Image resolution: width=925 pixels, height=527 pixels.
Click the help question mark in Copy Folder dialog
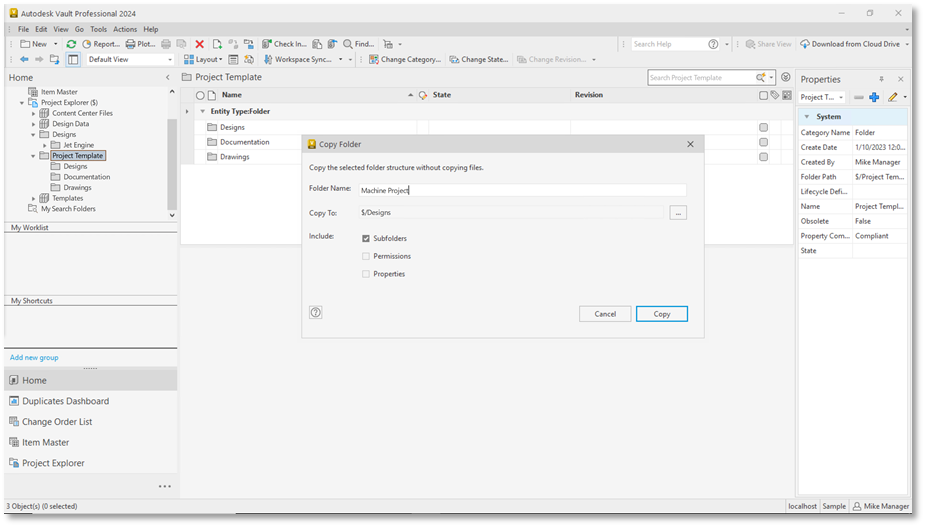[316, 313]
